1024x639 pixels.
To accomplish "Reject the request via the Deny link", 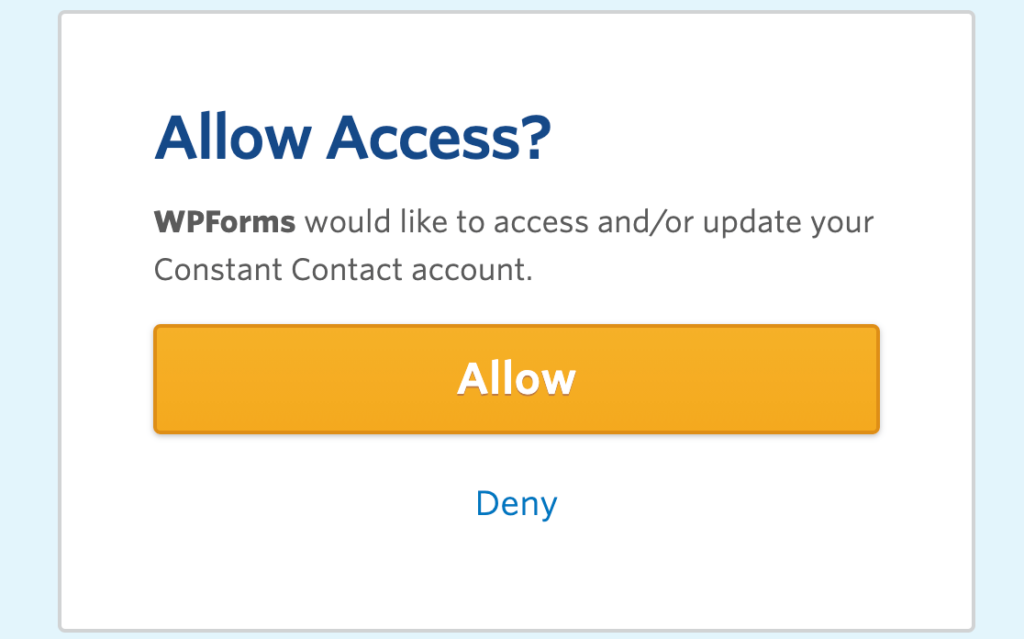I will point(516,504).
